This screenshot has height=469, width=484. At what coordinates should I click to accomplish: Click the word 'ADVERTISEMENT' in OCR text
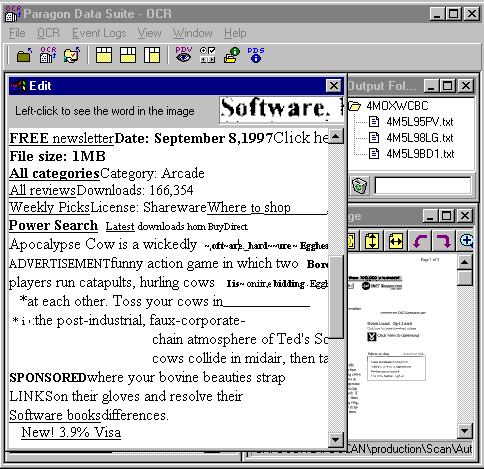(x=60, y=264)
